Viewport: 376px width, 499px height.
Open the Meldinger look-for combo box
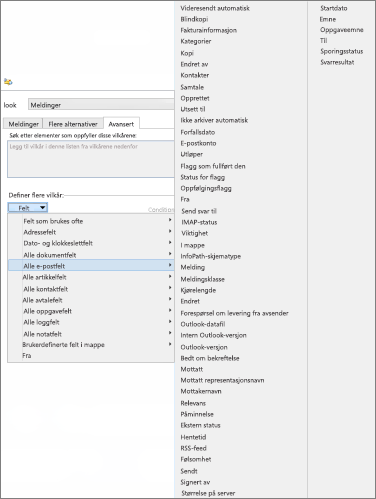pos(101,105)
